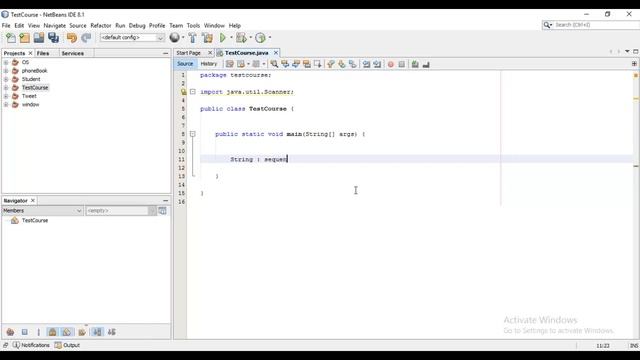Close the TestCourse.java tab
This screenshot has width=640, height=360.
click(276, 53)
